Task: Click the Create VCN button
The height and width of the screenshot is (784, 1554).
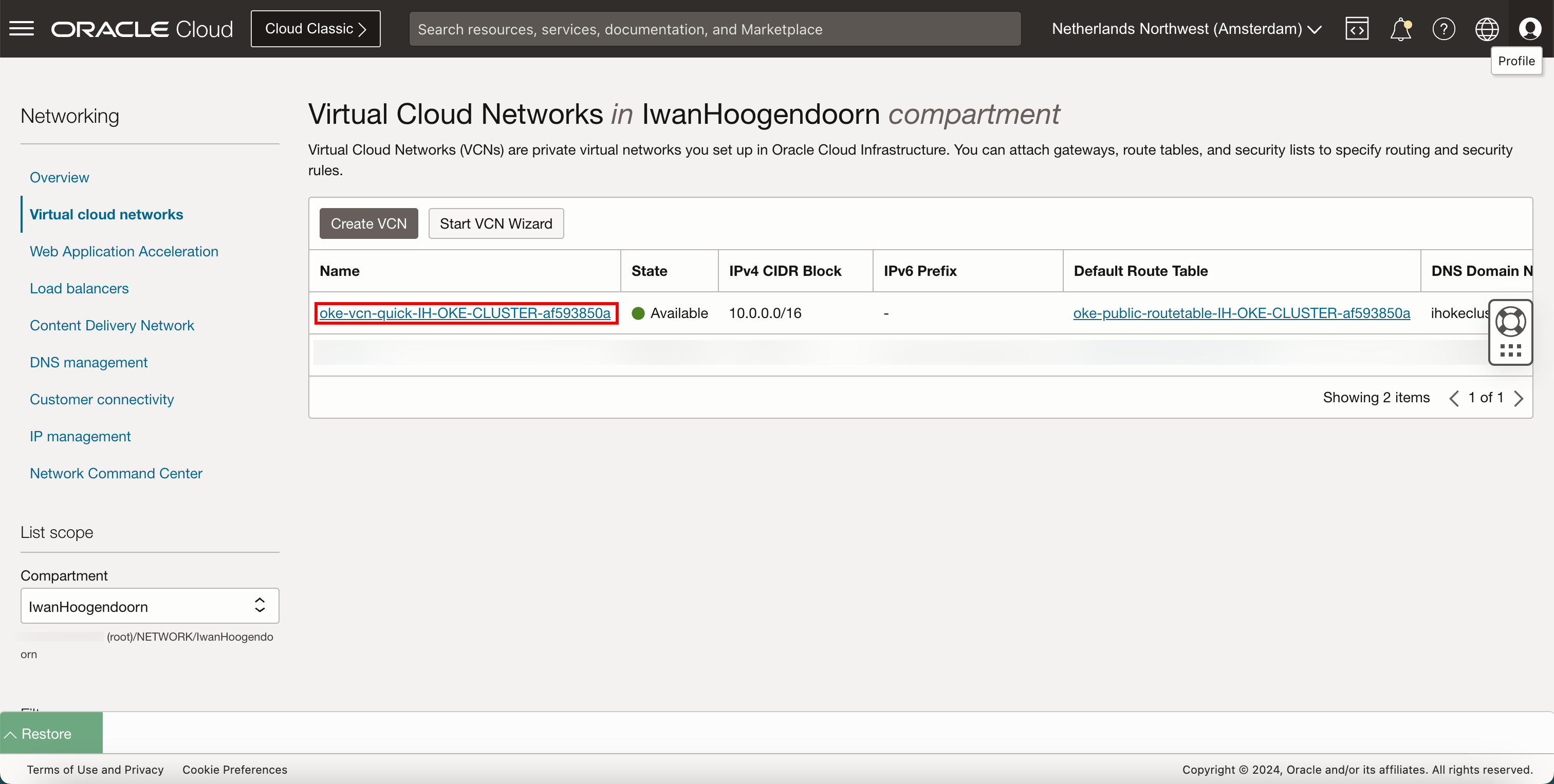Action: pos(368,223)
